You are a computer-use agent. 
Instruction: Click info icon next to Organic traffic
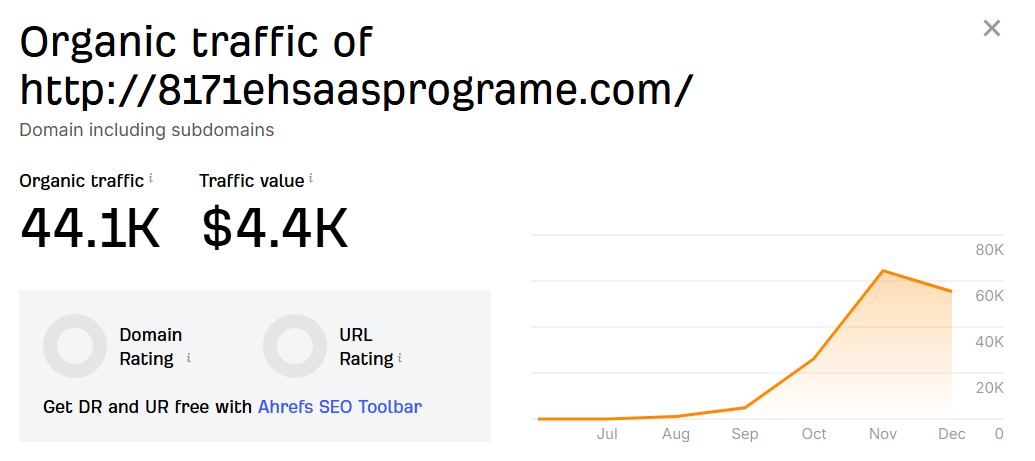[x=151, y=178]
